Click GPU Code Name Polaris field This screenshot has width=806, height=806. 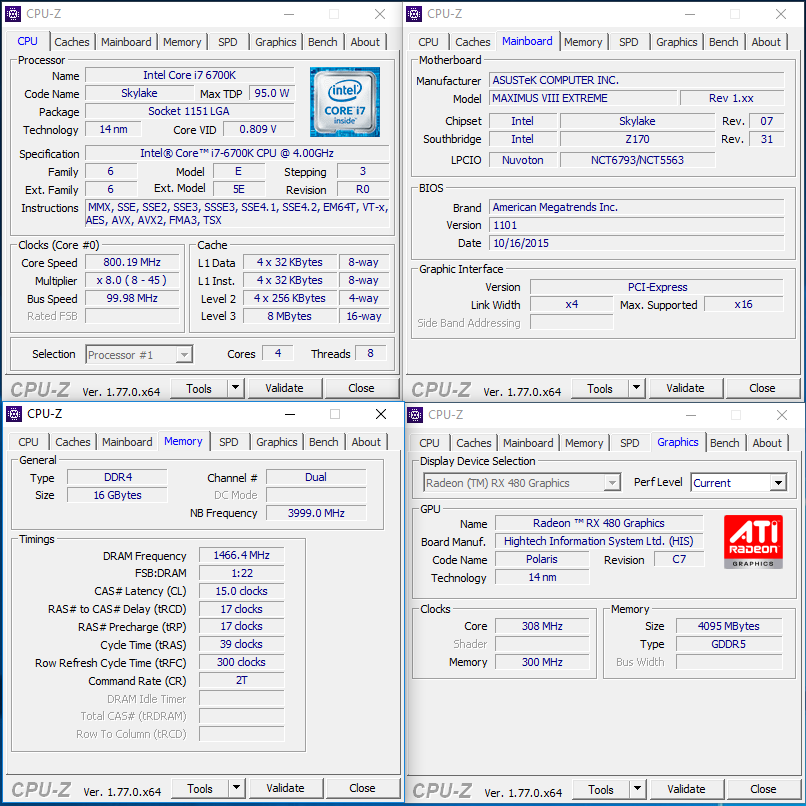[542, 559]
